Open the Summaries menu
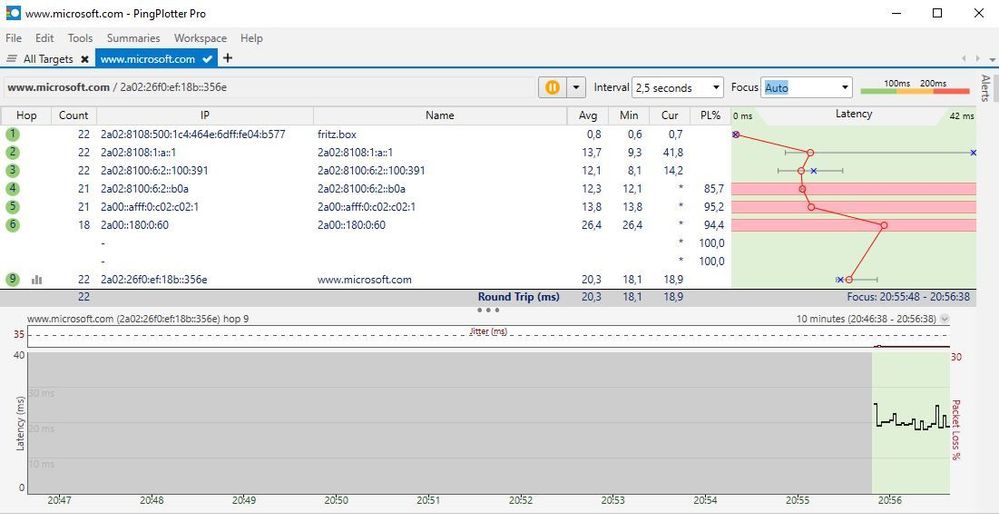999x514 pixels. [134, 38]
